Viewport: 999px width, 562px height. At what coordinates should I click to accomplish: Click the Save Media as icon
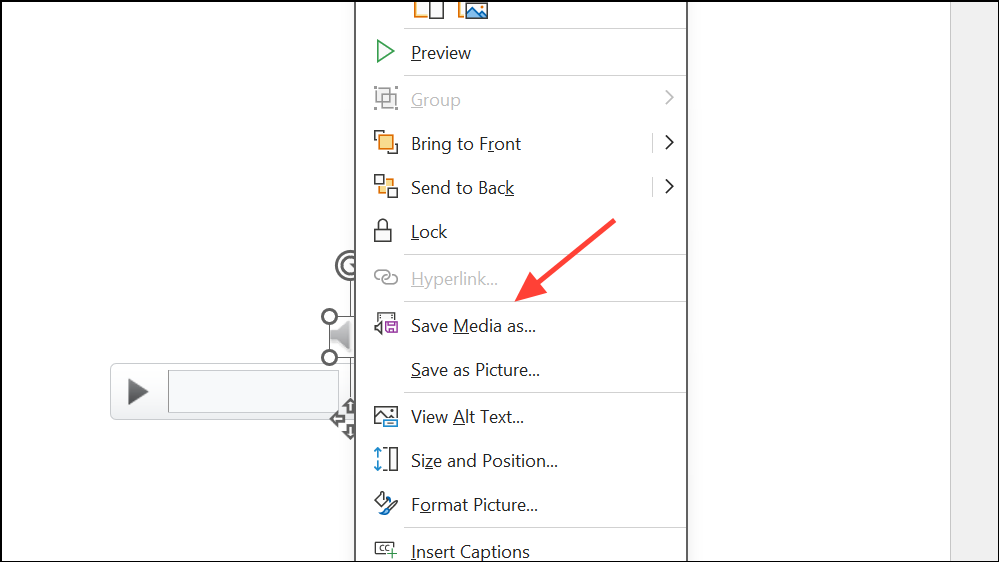tap(386, 325)
